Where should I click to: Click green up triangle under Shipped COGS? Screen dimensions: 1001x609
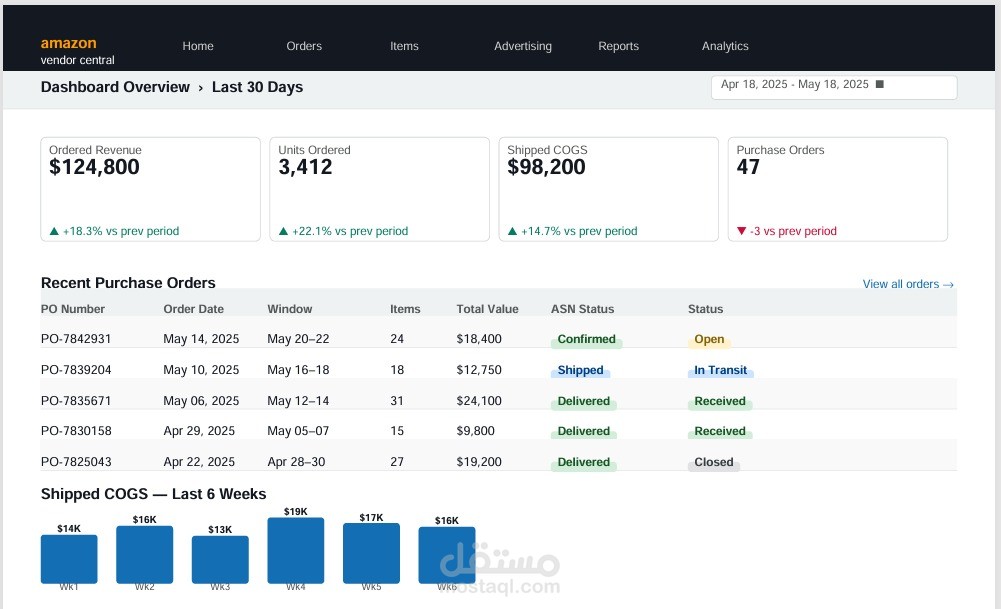512,231
